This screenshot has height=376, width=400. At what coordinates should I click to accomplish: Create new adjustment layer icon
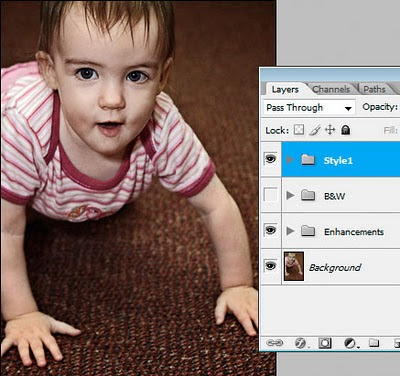tap(350, 343)
